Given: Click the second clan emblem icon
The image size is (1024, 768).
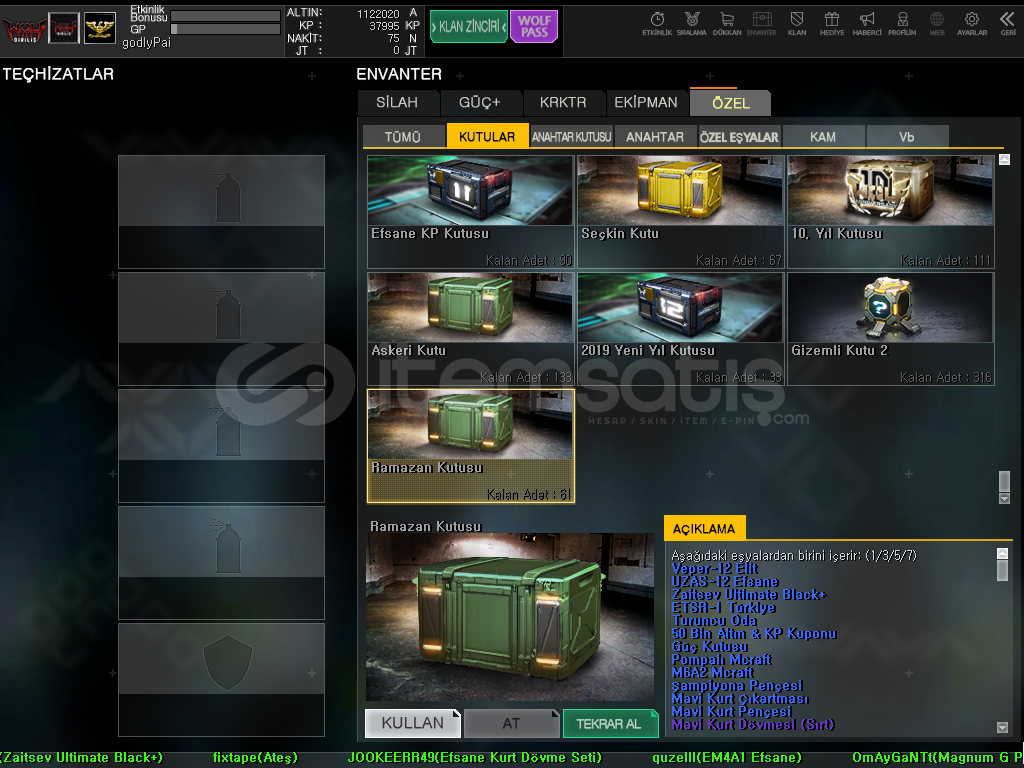Looking at the screenshot, I should [x=64, y=29].
